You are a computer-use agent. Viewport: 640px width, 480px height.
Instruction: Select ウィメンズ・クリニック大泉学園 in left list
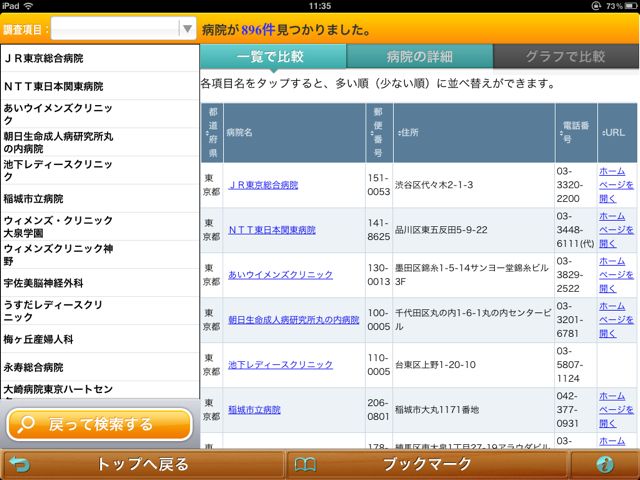coord(100,227)
